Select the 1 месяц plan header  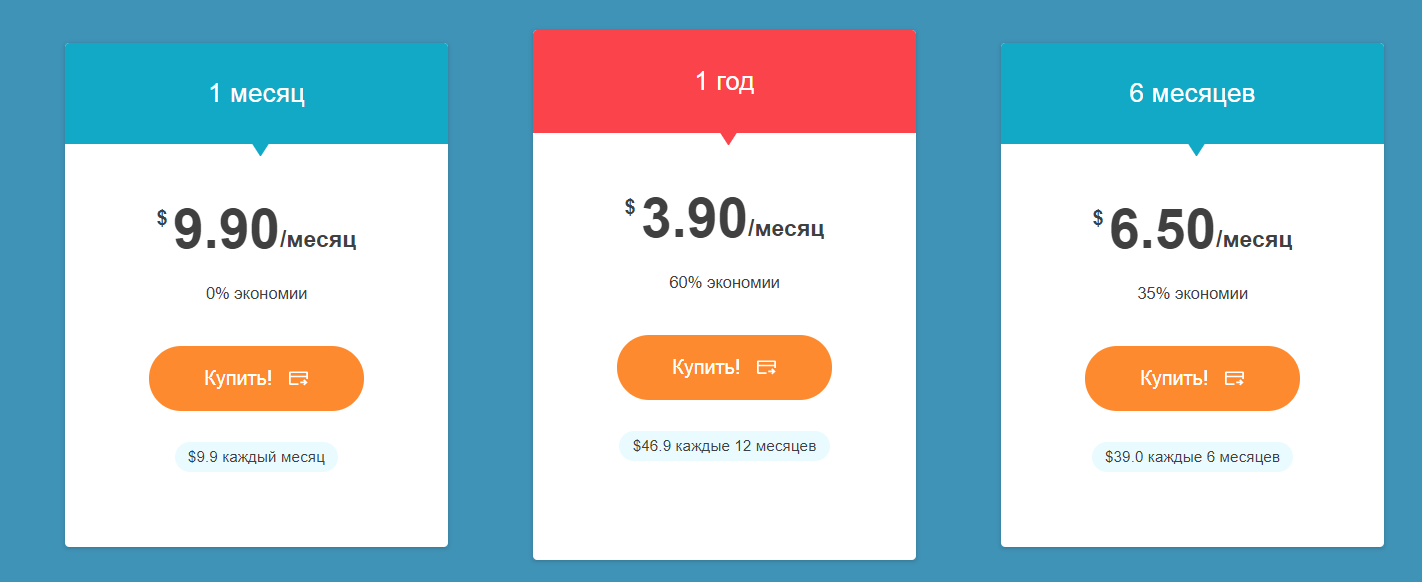[x=257, y=94]
